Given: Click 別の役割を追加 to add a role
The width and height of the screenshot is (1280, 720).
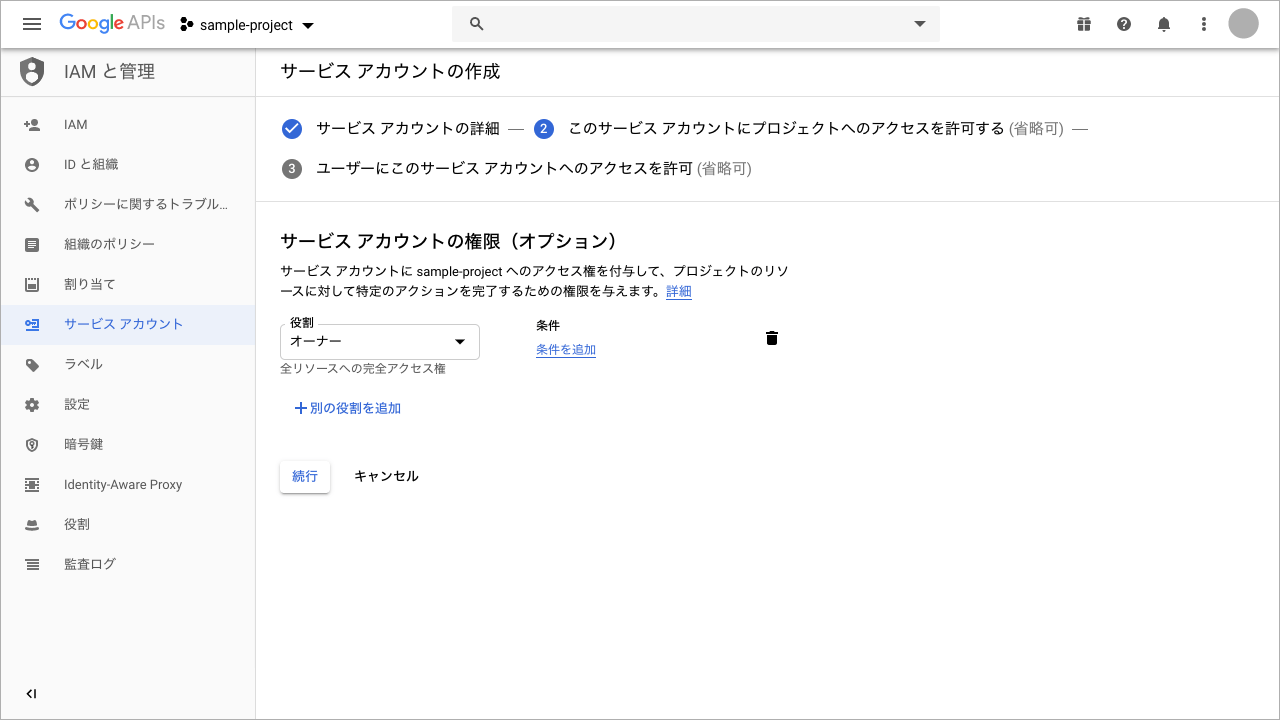Looking at the screenshot, I should pyautogui.click(x=347, y=408).
